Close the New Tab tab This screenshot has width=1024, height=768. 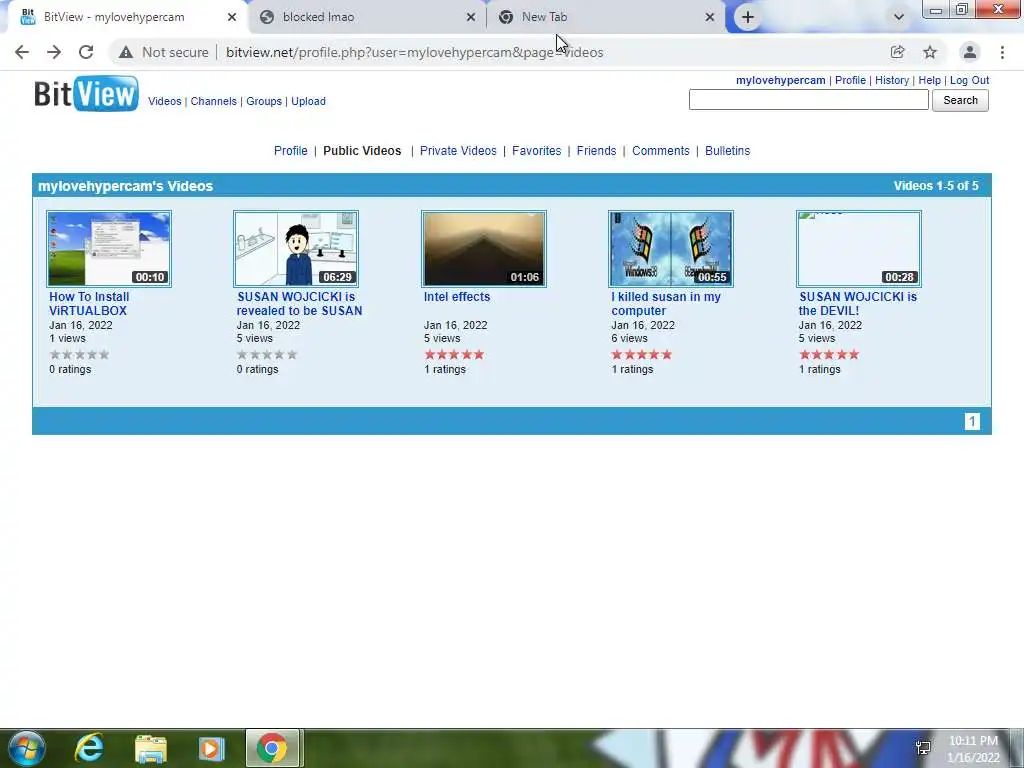point(710,17)
